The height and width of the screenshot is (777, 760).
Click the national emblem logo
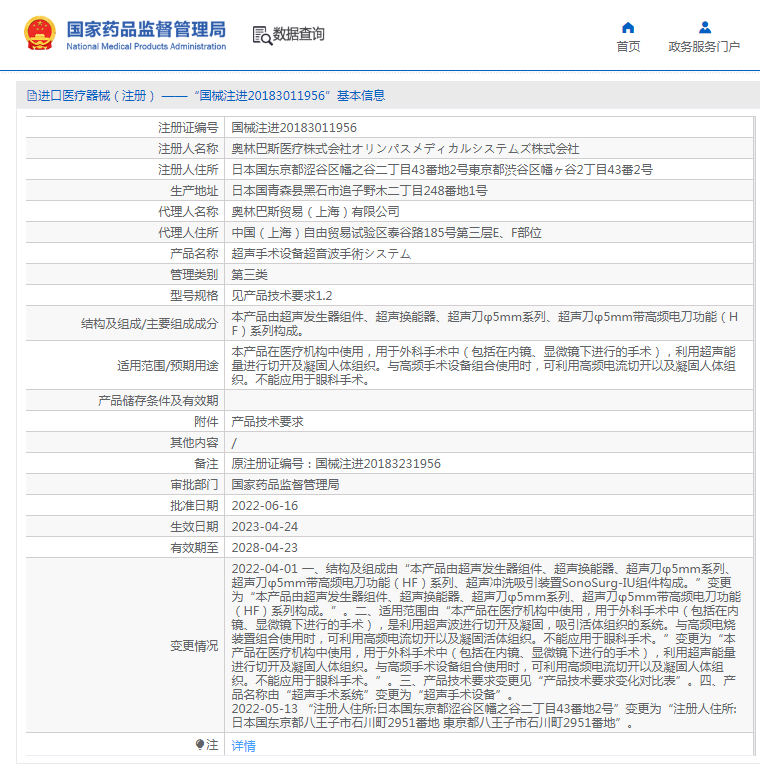[x=40, y=34]
